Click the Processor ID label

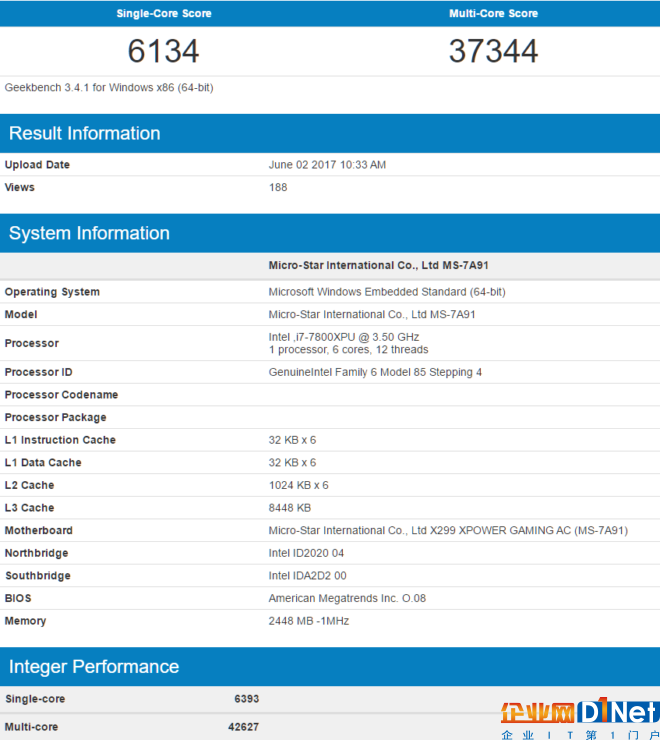(x=38, y=372)
